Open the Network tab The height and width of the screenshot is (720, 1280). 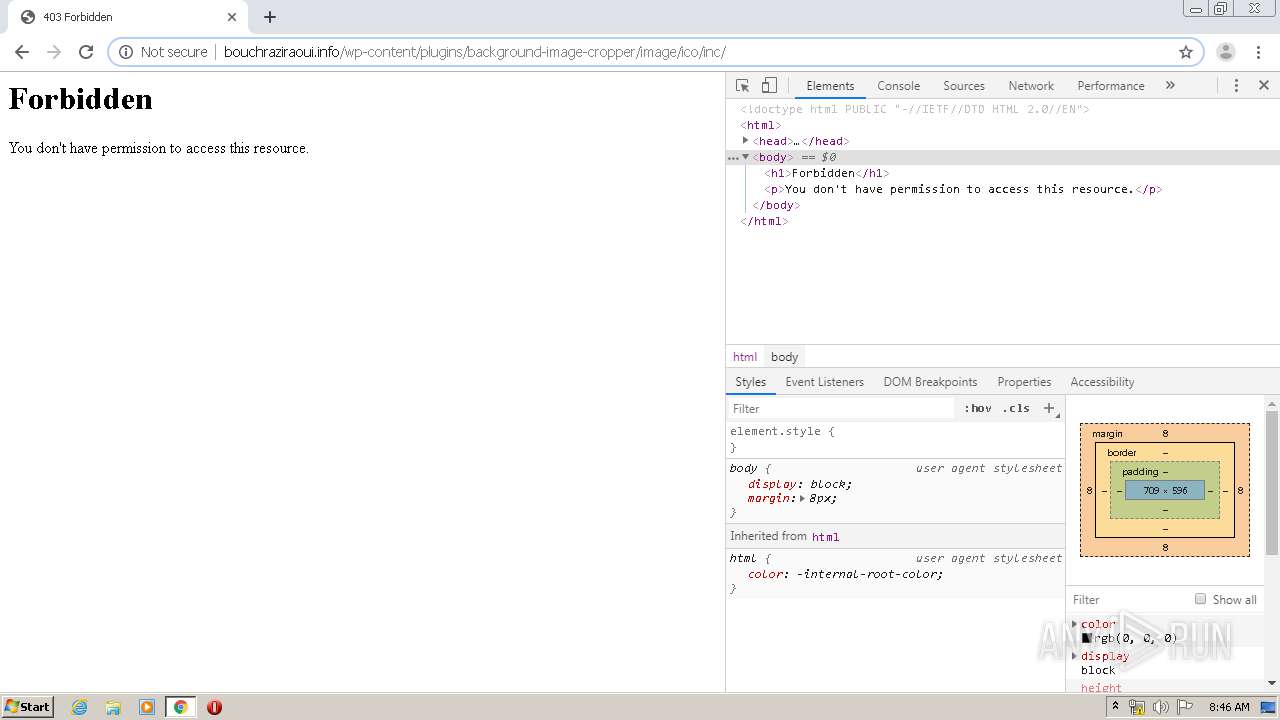1031,86
